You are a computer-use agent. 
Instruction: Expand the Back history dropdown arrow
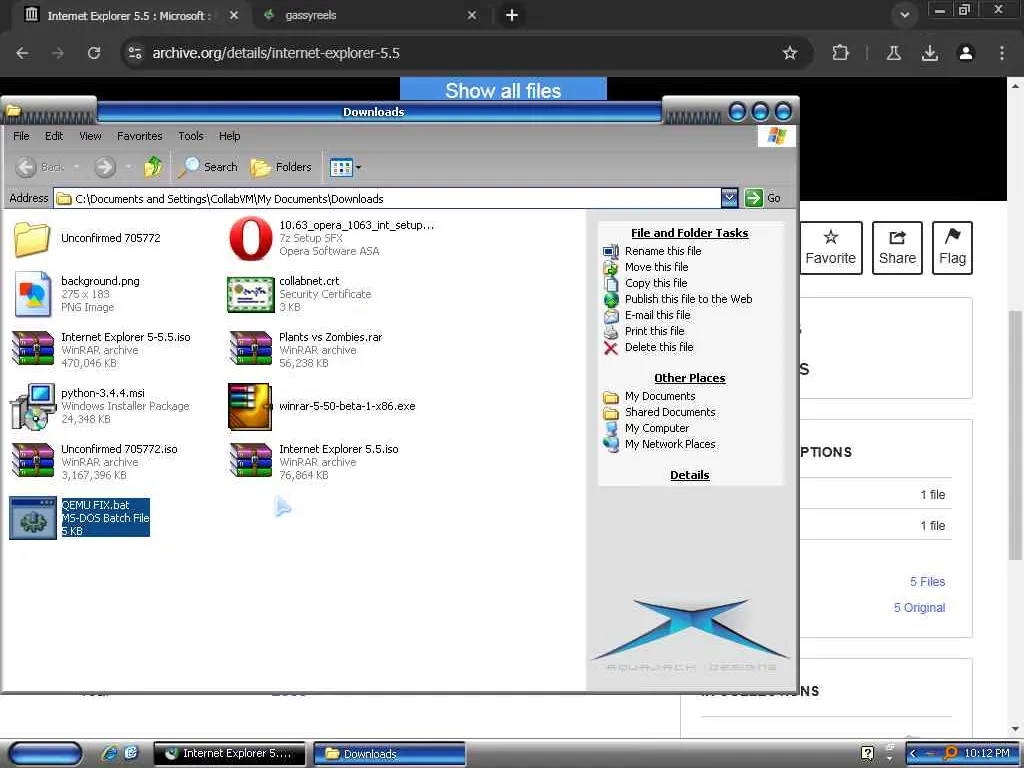[x=76, y=167]
